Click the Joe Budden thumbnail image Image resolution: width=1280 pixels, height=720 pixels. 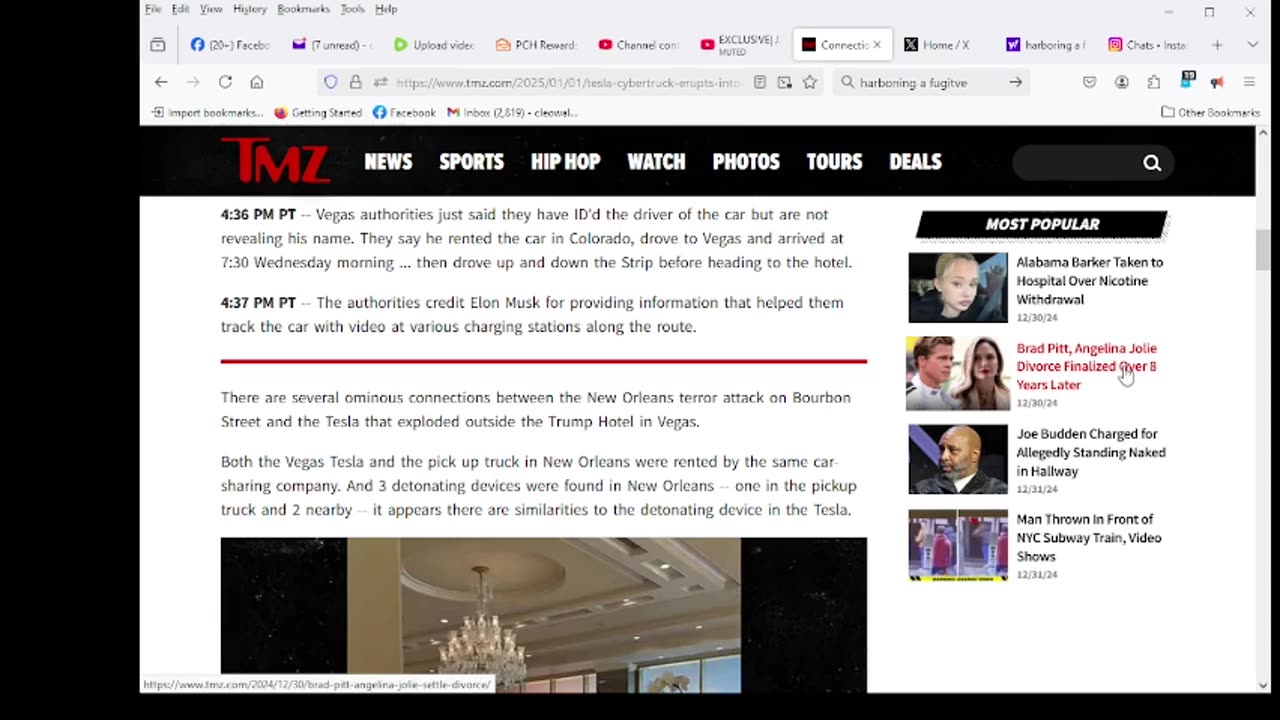coord(958,459)
